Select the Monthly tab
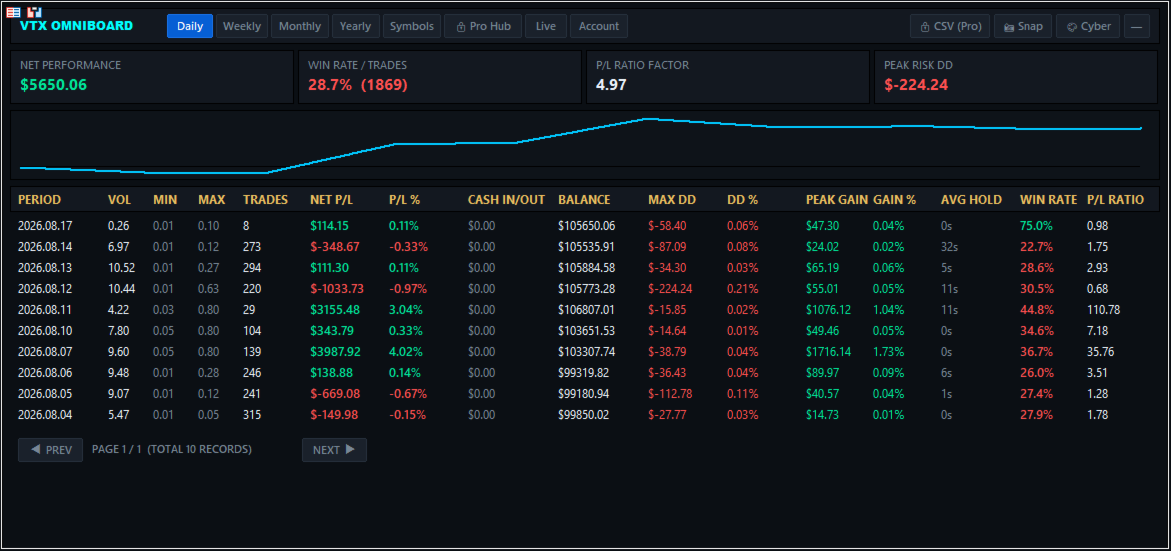The height and width of the screenshot is (551, 1171). pyautogui.click(x=299, y=26)
